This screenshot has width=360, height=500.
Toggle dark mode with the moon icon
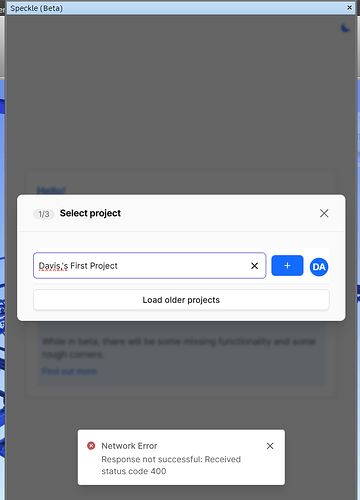[x=345, y=29]
